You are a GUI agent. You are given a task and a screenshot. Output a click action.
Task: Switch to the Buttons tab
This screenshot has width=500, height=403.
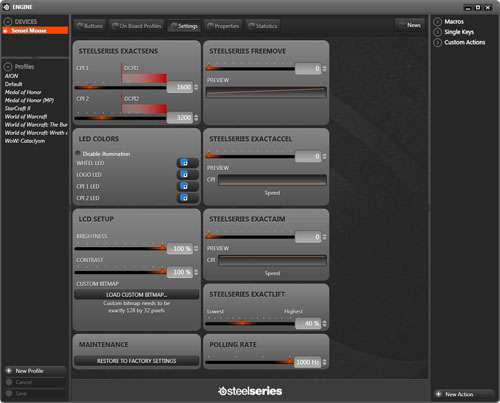(90, 26)
